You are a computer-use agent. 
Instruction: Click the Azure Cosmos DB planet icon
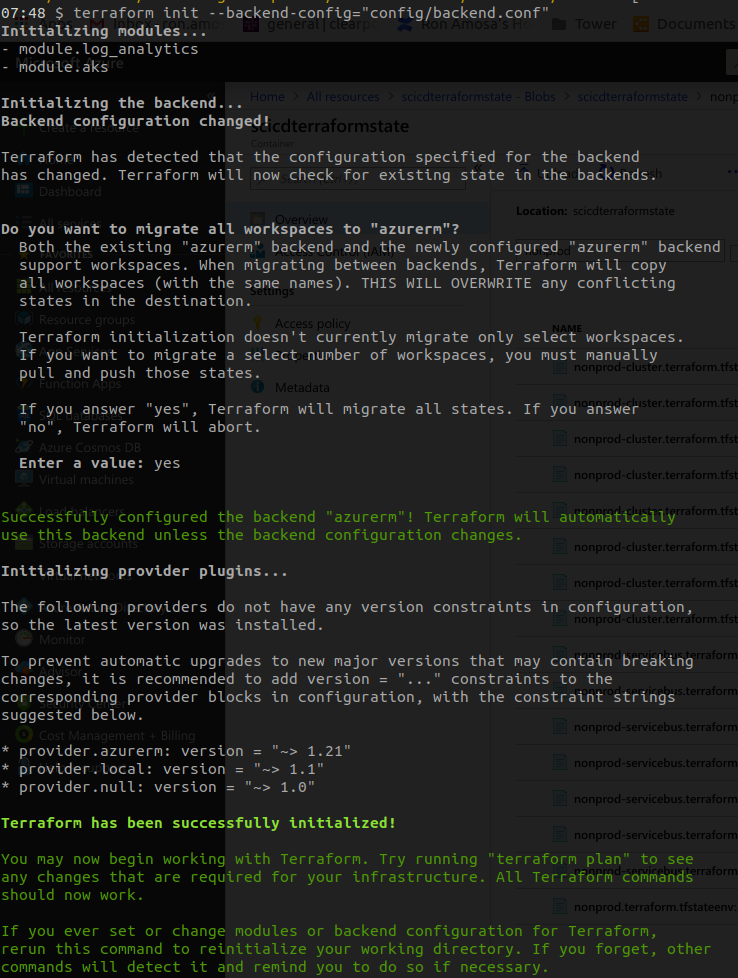(x=24, y=447)
